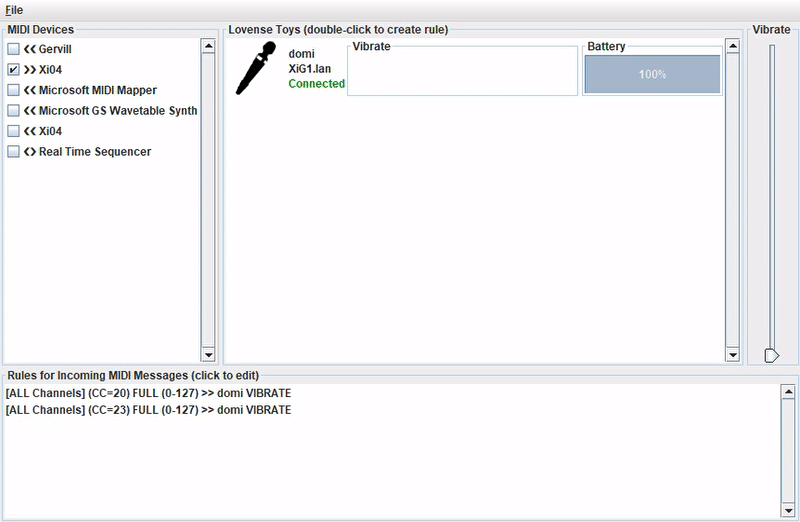Click the << icon beside unchecked Xi04
The image size is (800, 522).
[x=30, y=131]
